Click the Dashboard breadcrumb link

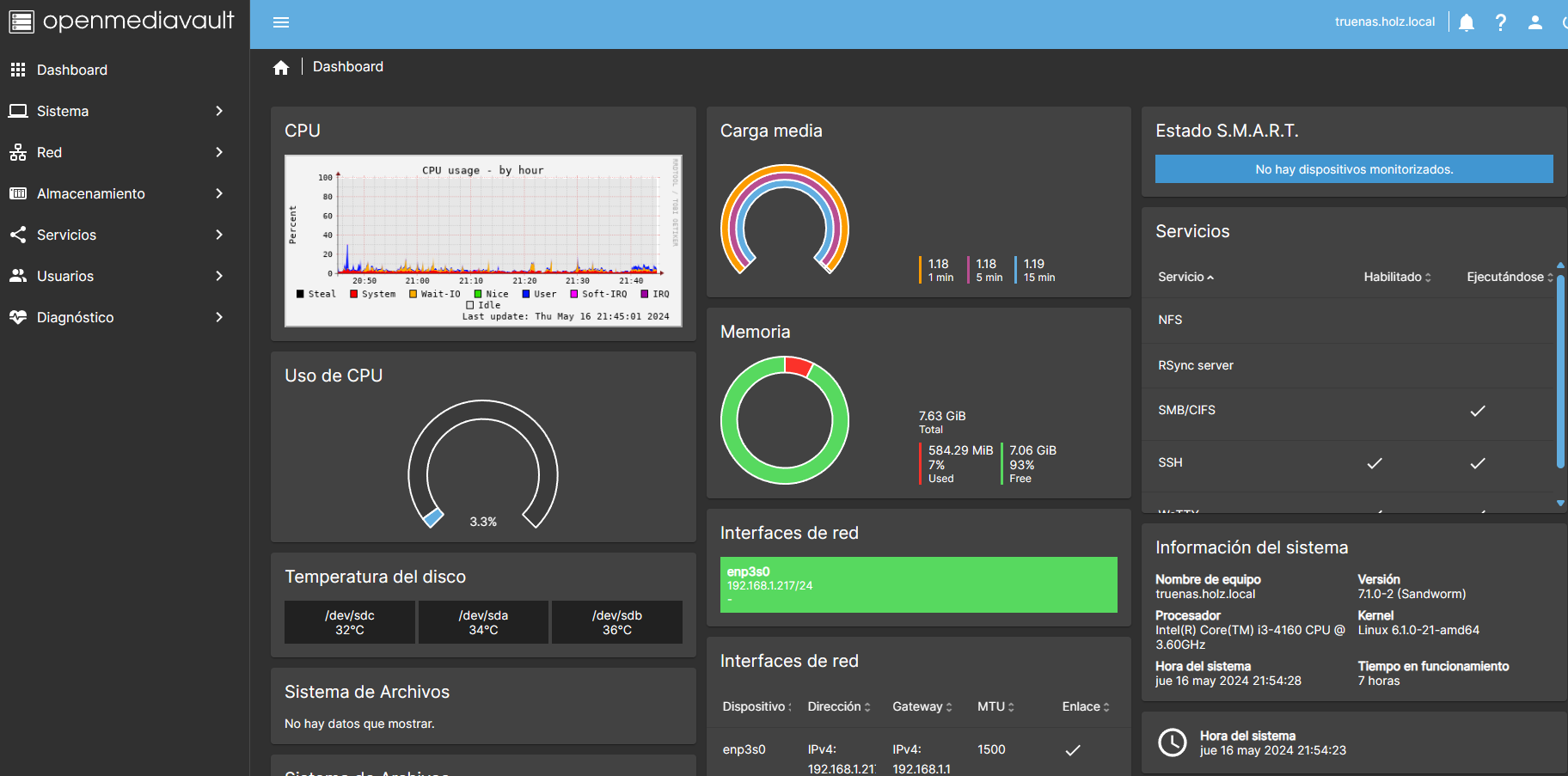[x=348, y=67]
